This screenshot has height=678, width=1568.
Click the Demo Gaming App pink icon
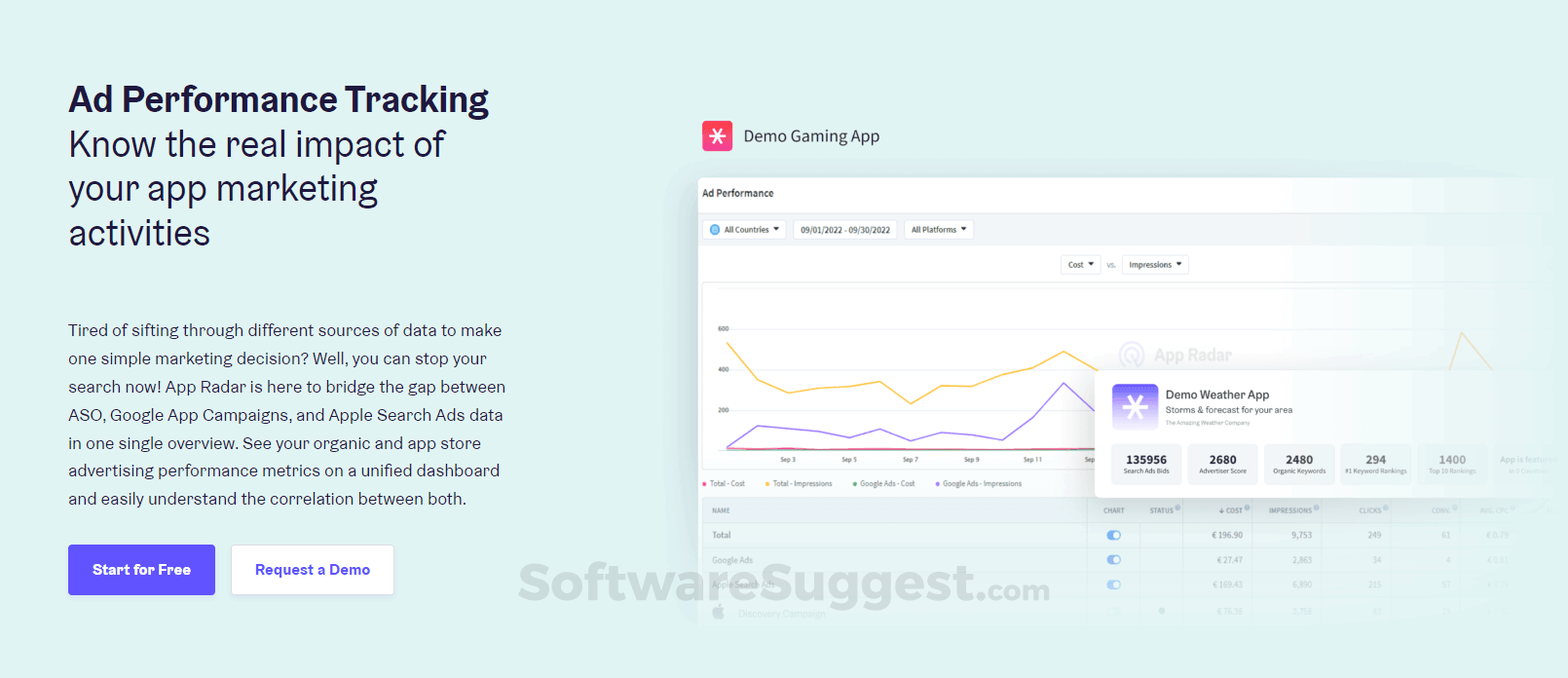pos(717,136)
